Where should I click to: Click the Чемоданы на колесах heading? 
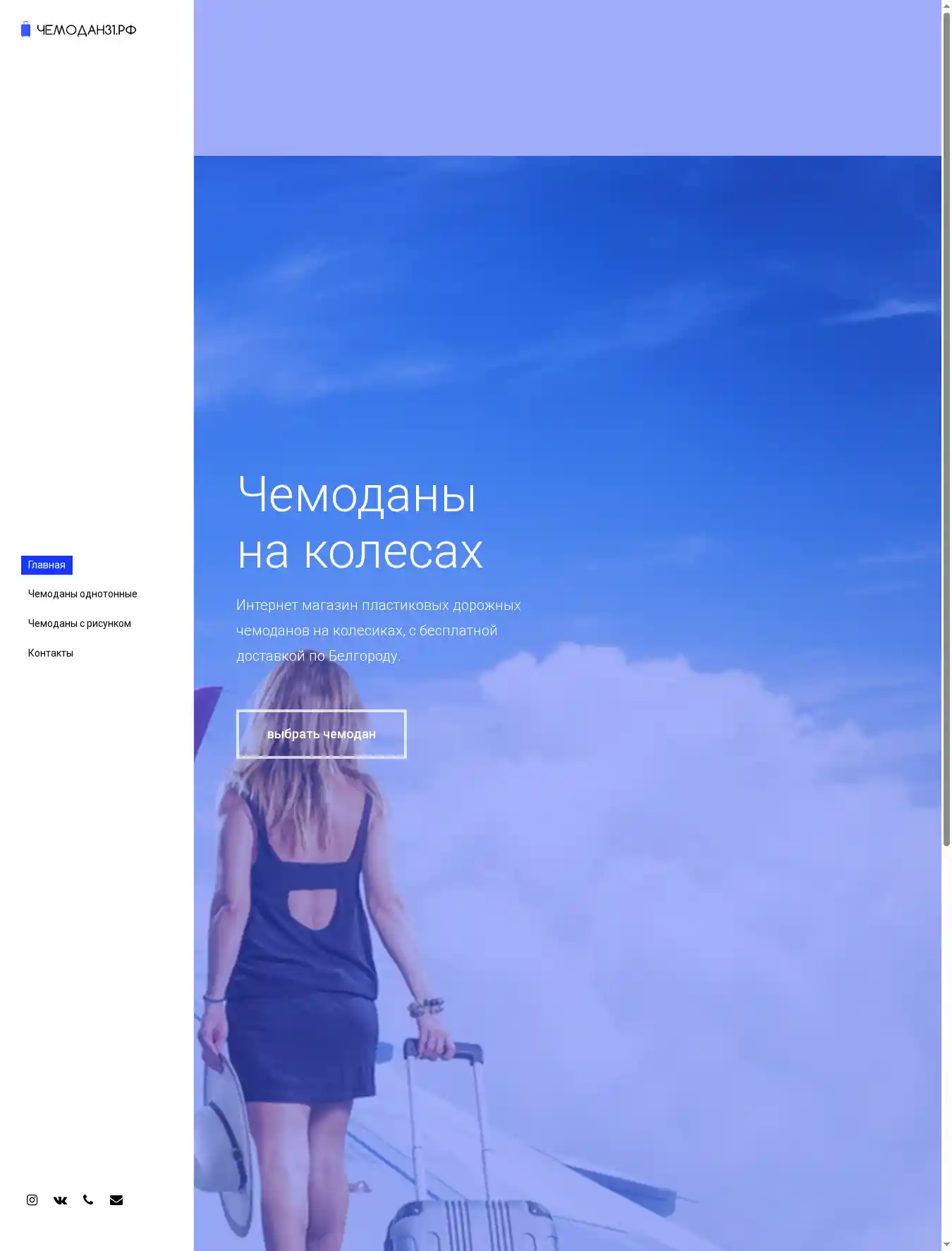tap(360, 522)
